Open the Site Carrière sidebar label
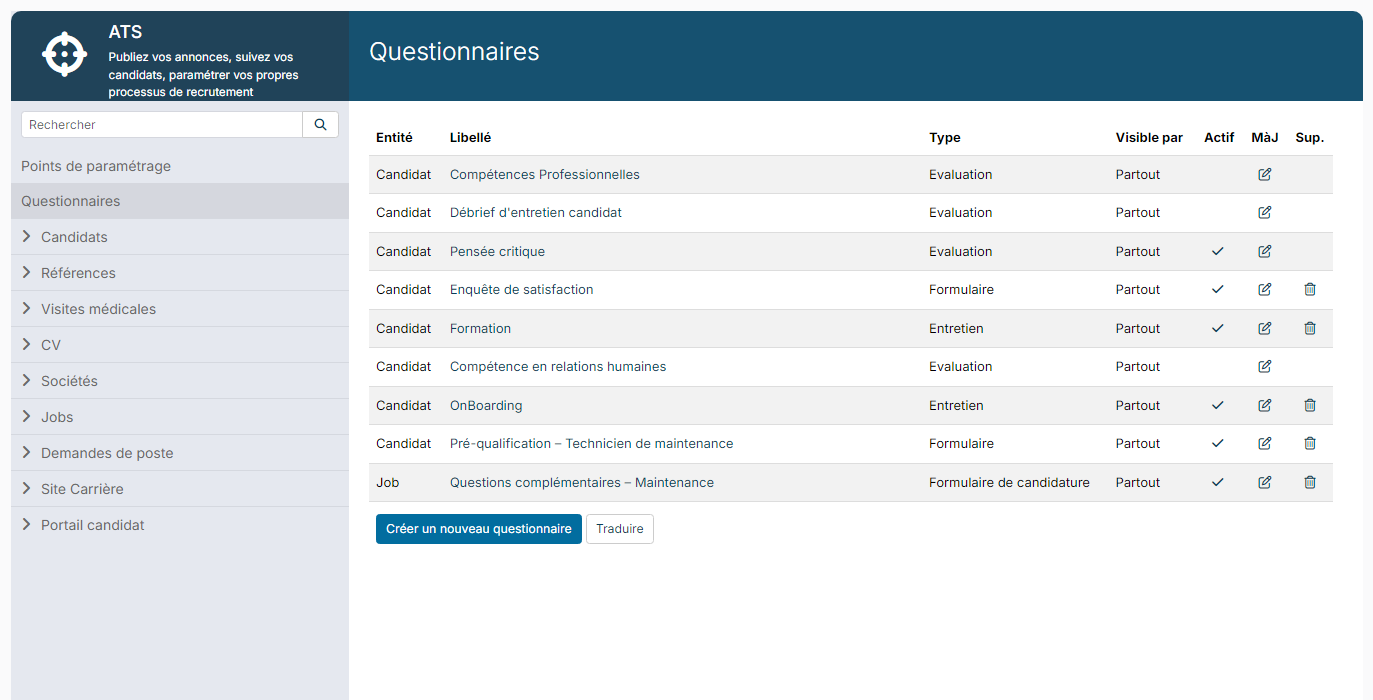 (x=82, y=489)
